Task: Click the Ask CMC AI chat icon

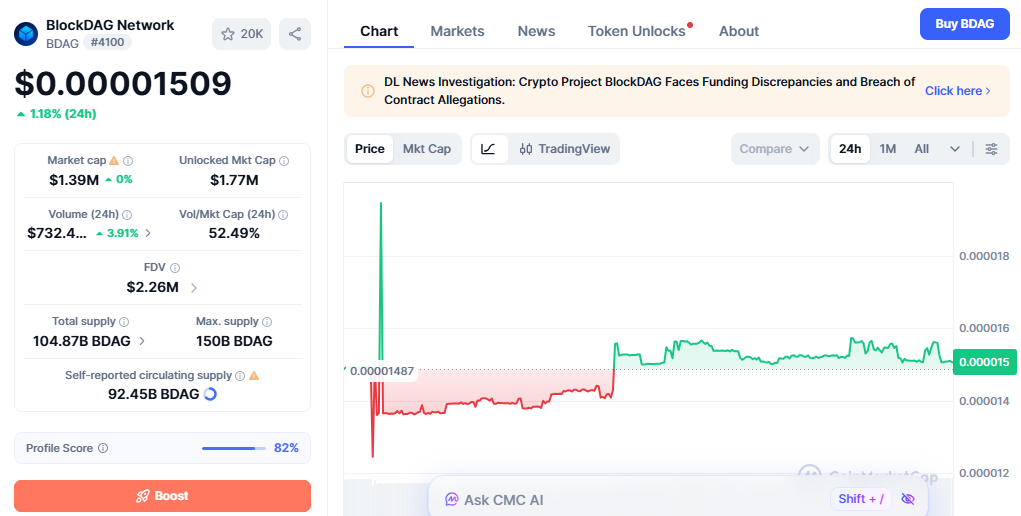Action: (x=451, y=500)
